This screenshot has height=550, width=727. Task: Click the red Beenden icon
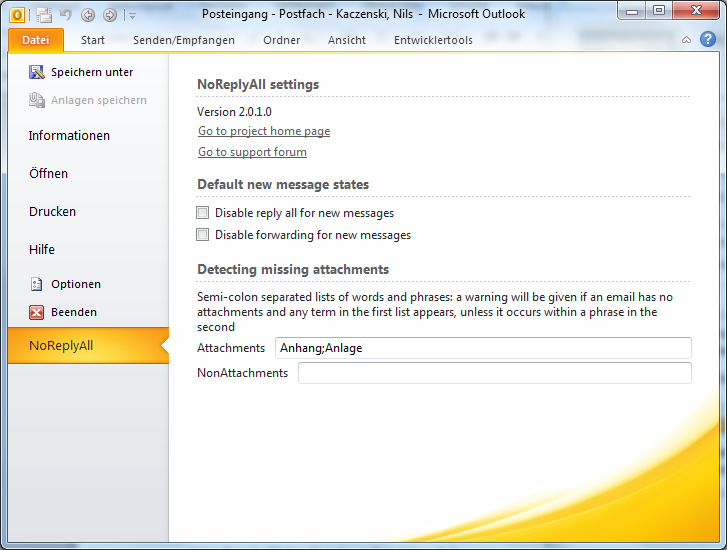coord(37,312)
